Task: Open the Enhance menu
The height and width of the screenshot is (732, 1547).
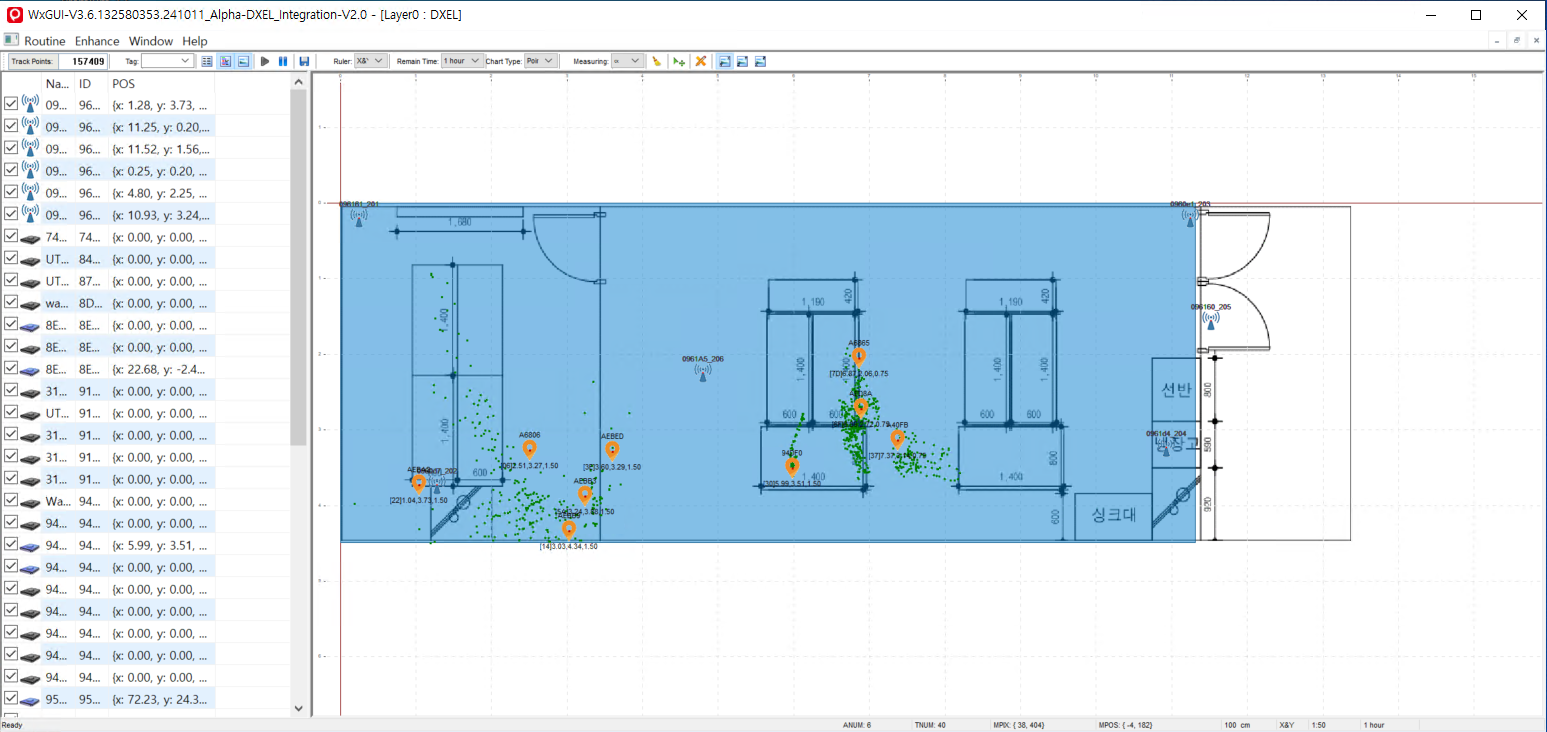Action: (x=97, y=41)
